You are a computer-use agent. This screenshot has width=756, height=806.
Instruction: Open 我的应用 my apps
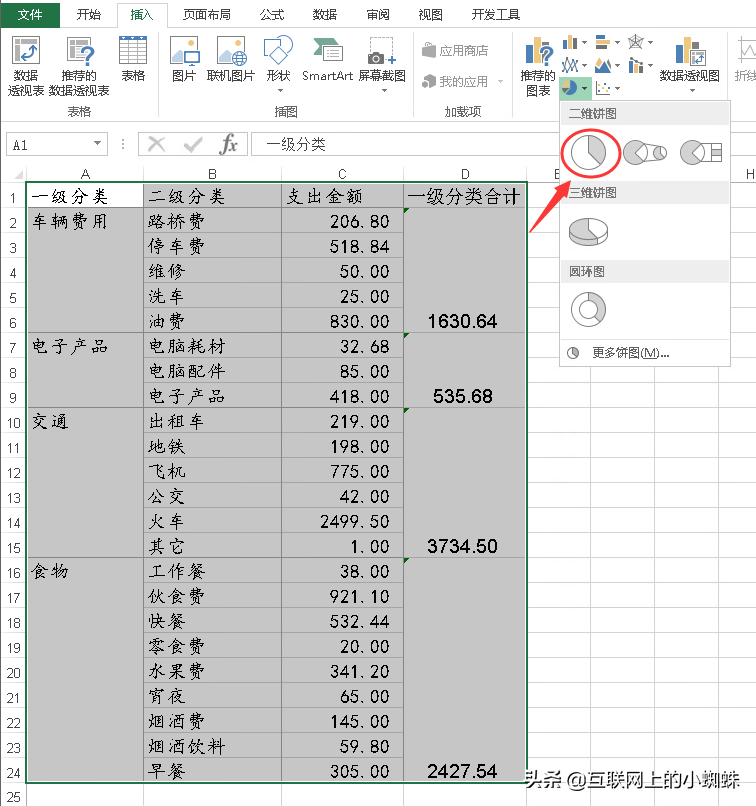point(455,81)
